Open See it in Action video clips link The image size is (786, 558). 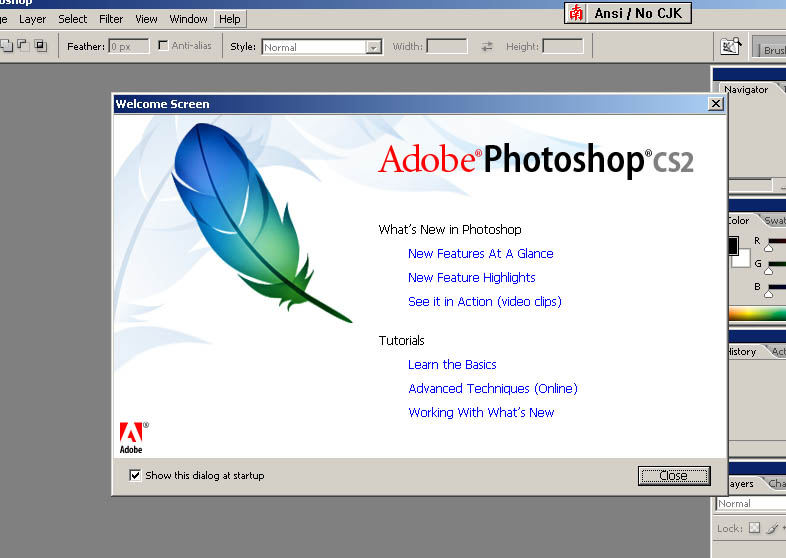click(485, 301)
